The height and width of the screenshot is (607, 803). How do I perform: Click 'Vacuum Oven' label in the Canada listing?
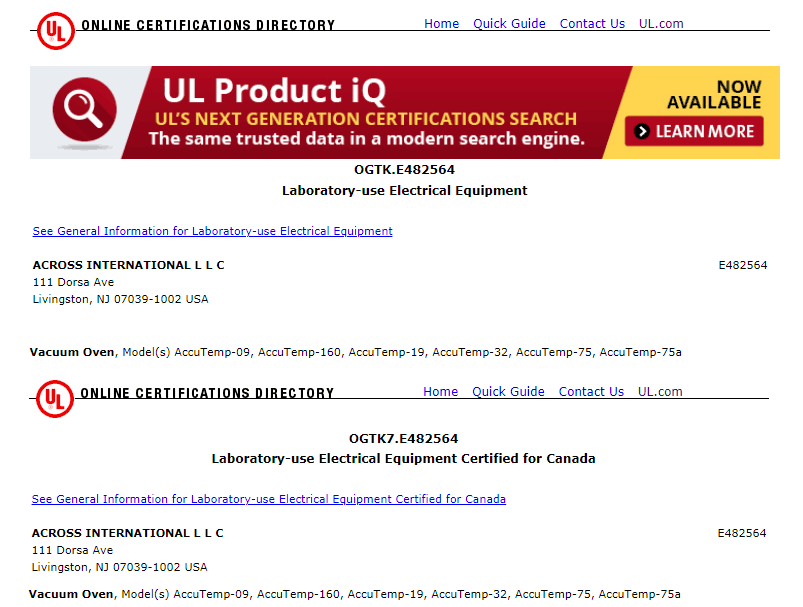(x=71, y=594)
